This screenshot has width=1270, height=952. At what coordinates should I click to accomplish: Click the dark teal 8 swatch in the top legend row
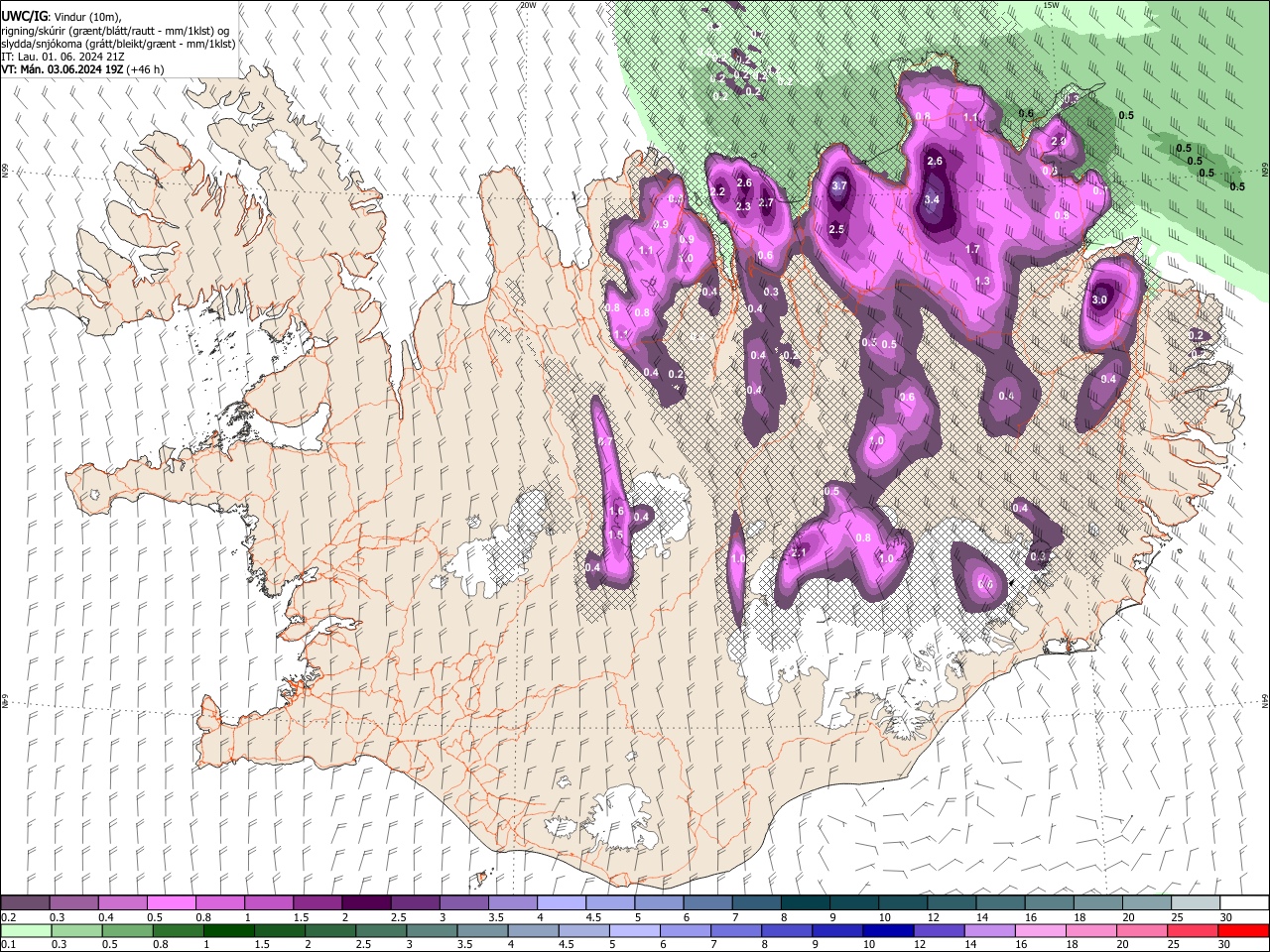pos(805,903)
